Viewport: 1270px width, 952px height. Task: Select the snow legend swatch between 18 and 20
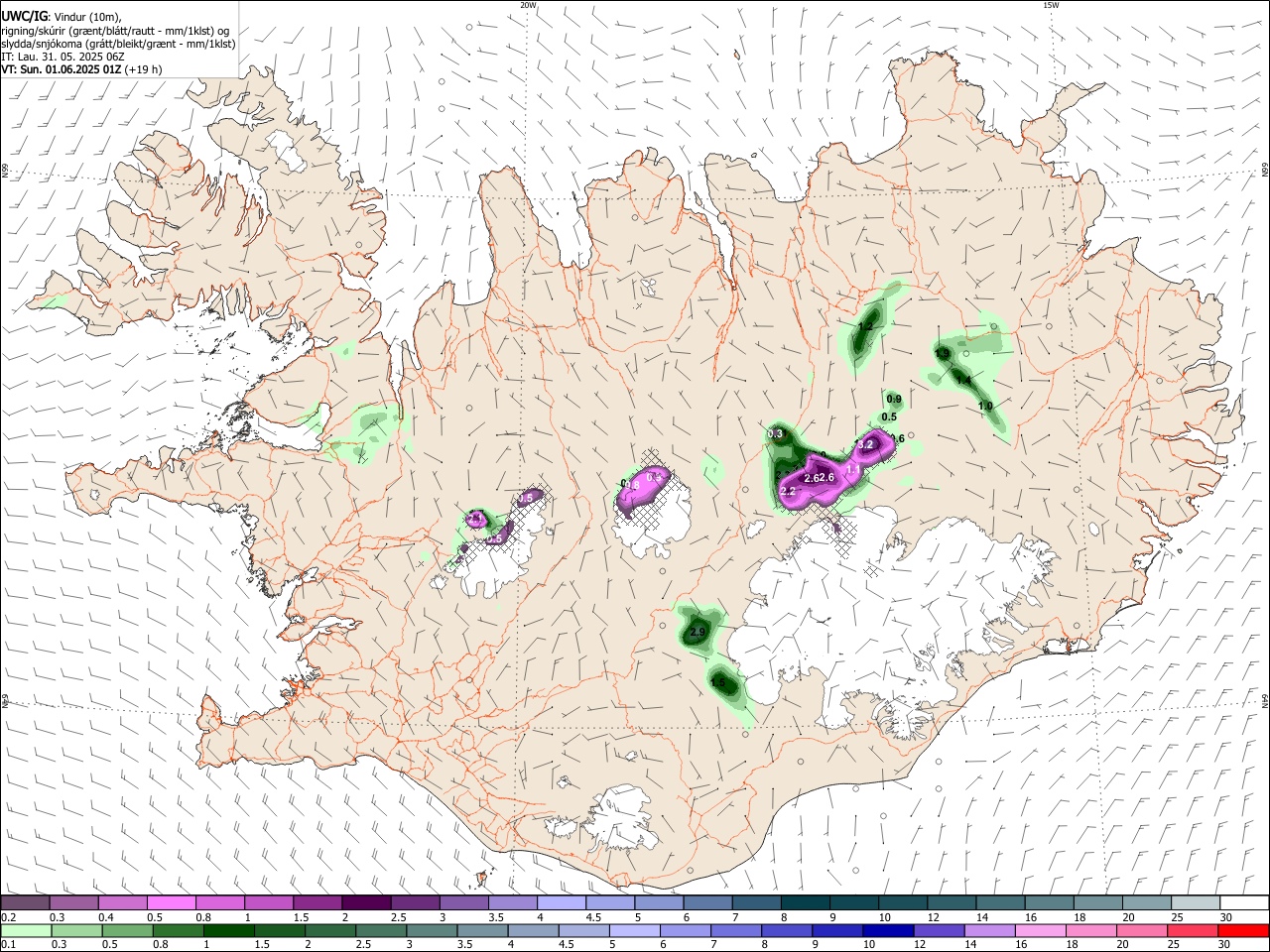click(x=1099, y=902)
